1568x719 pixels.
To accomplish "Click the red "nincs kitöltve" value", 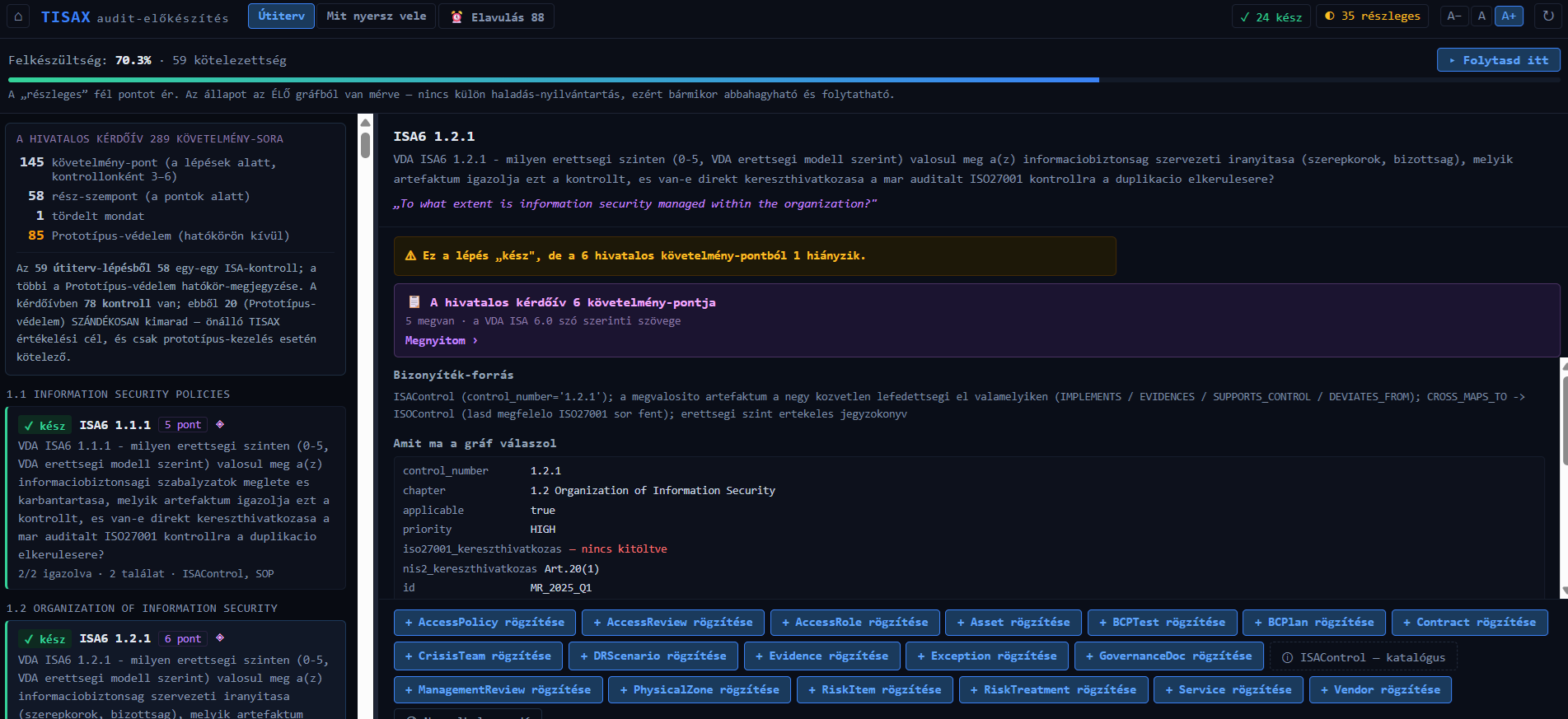I will (625, 549).
